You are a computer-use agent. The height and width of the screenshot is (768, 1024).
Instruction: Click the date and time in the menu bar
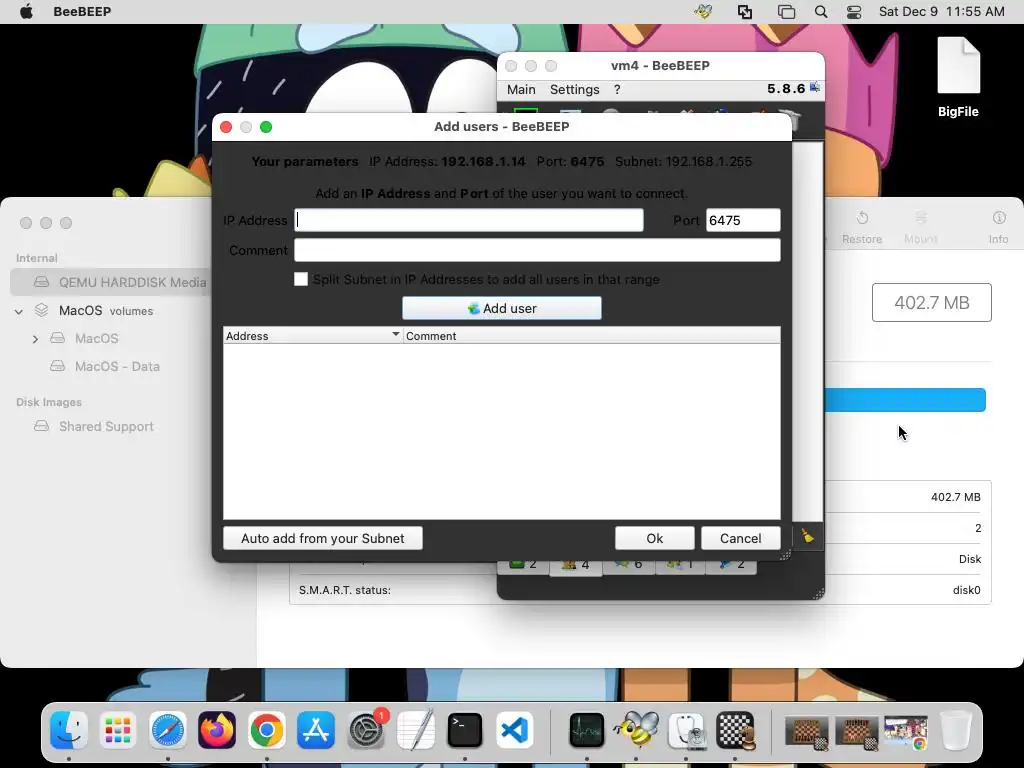click(x=941, y=12)
